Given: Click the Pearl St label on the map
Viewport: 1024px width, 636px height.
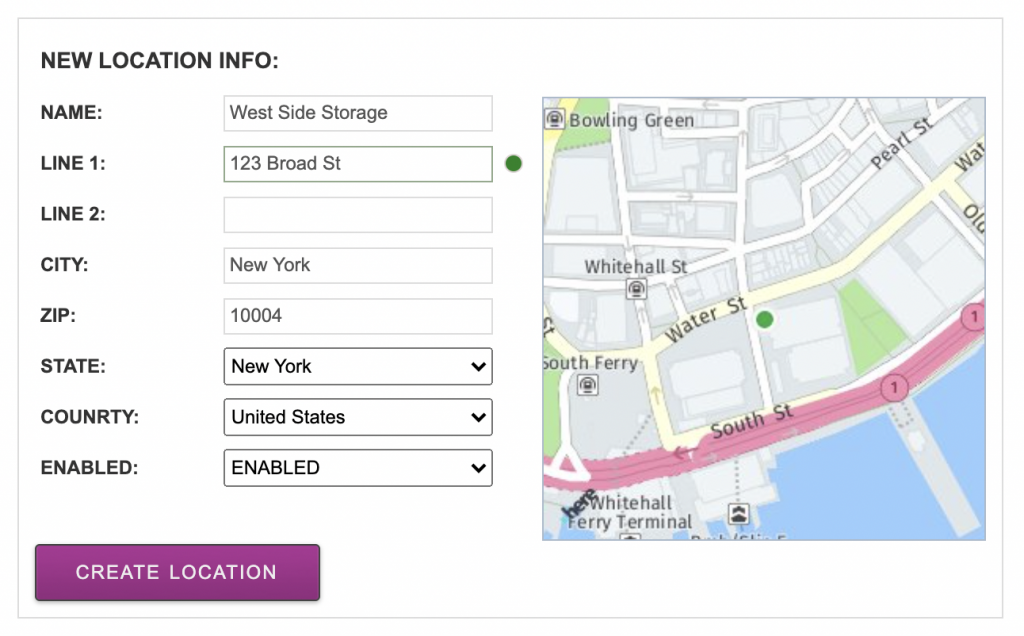Looking at the screenshot, I should (x=901, y=143).
